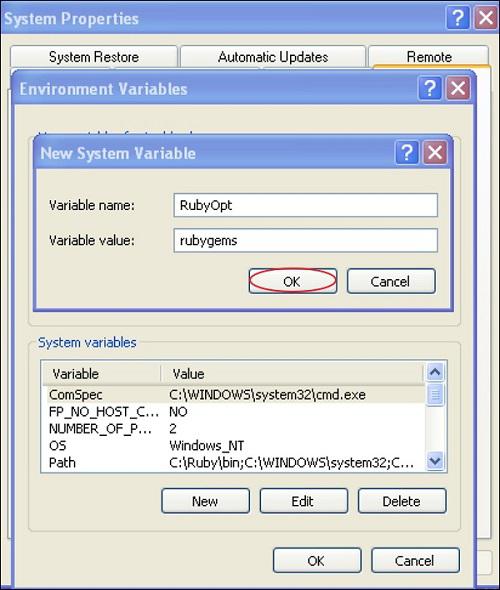Click the Variable column header
The width and height of the screenshot is (500, 590).
pyautogui.click(x=102, y=374)
